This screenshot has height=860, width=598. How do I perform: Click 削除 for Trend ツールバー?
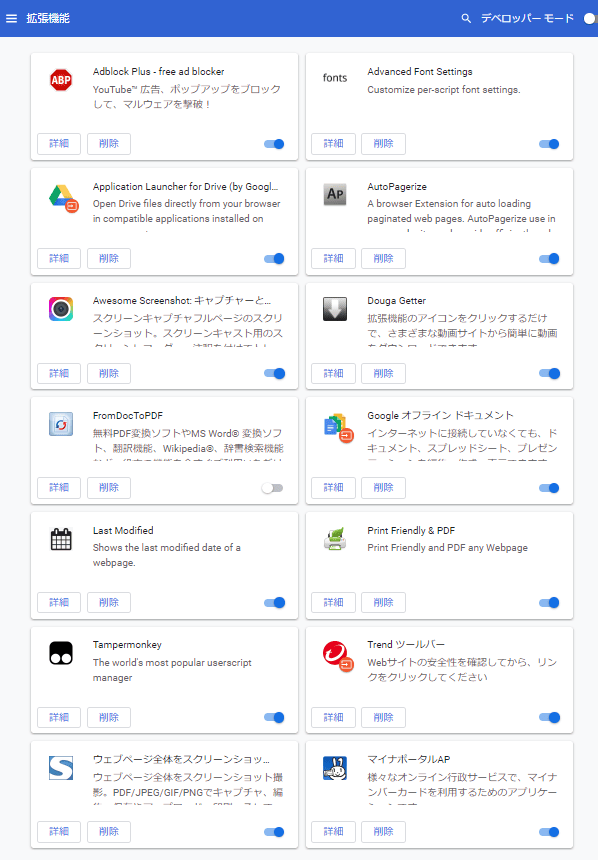tap(383, 717)
